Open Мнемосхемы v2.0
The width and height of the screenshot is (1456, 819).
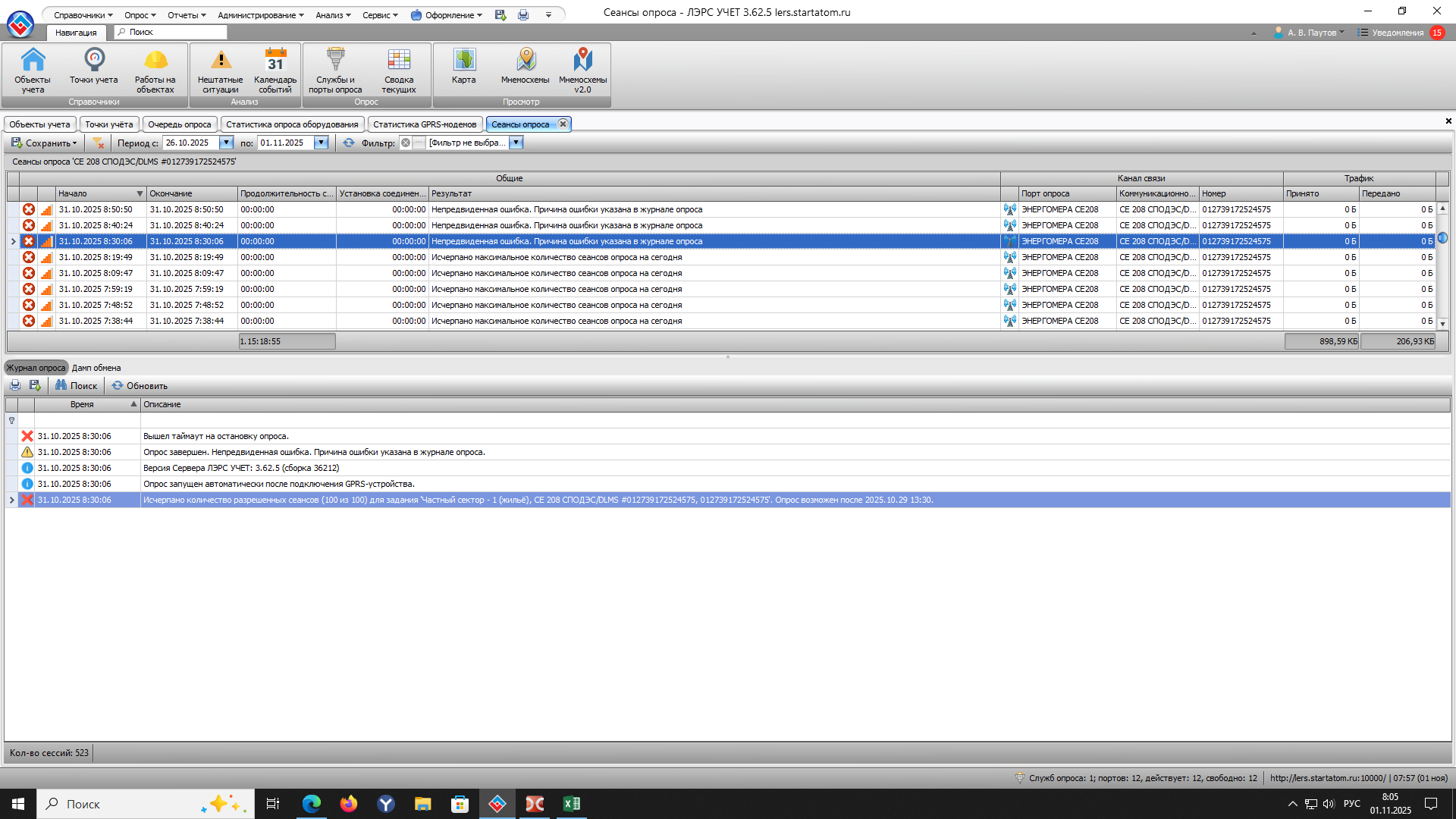click(582, 69)
